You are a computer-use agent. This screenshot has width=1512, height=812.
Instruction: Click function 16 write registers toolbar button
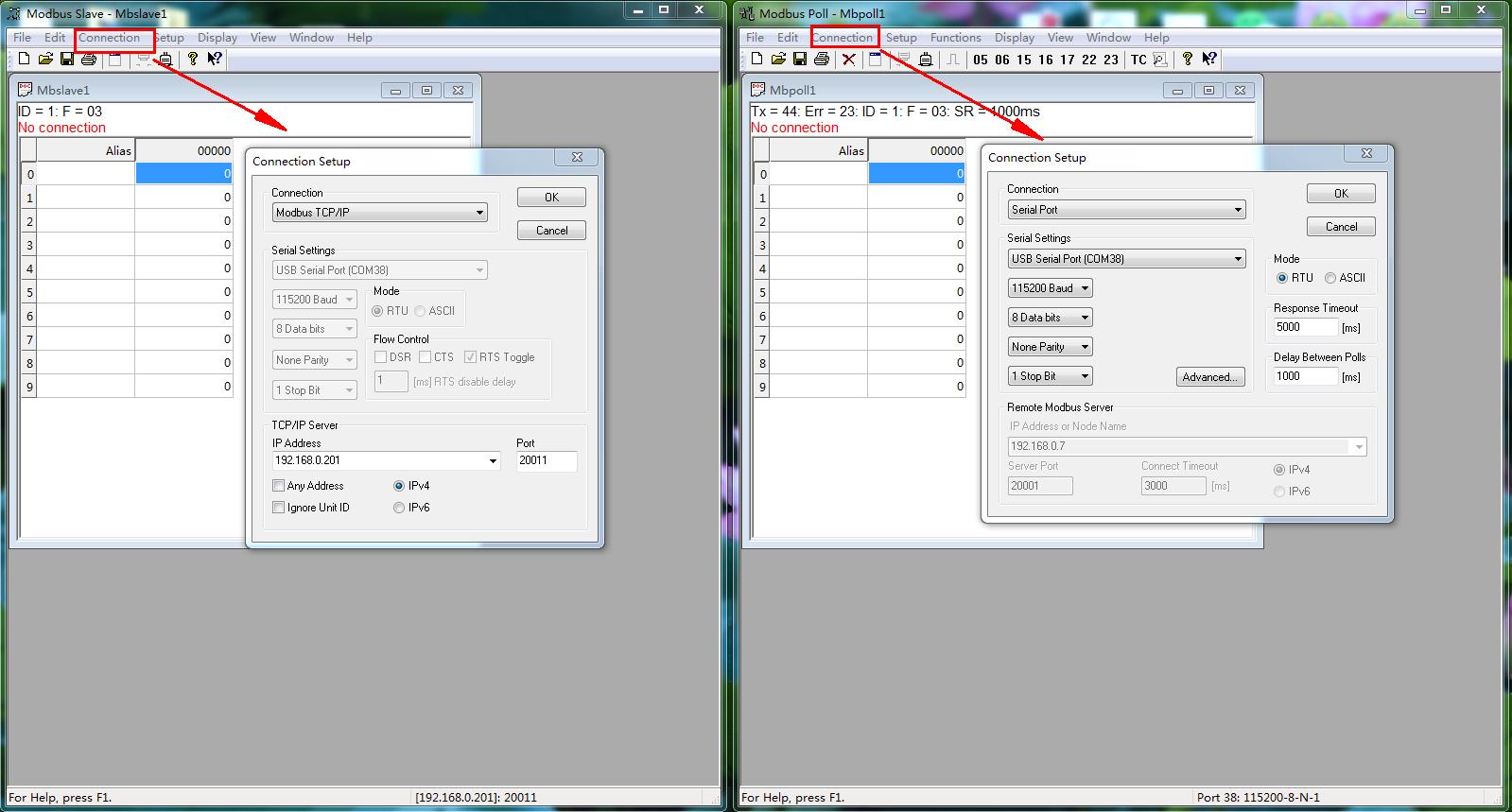pyautogui.click(x=1045, y=60)
